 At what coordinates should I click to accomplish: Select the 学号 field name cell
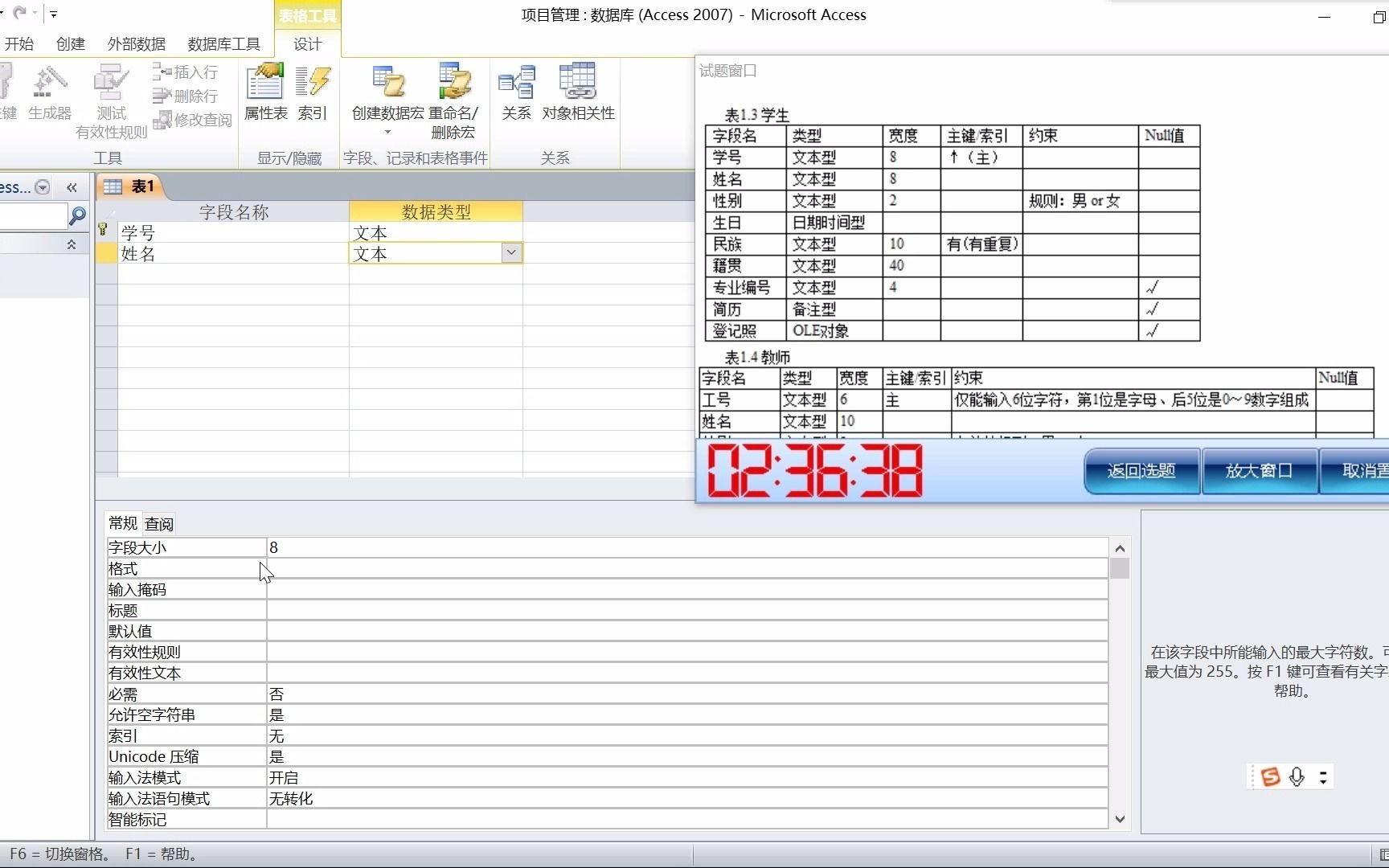(233, 233)
